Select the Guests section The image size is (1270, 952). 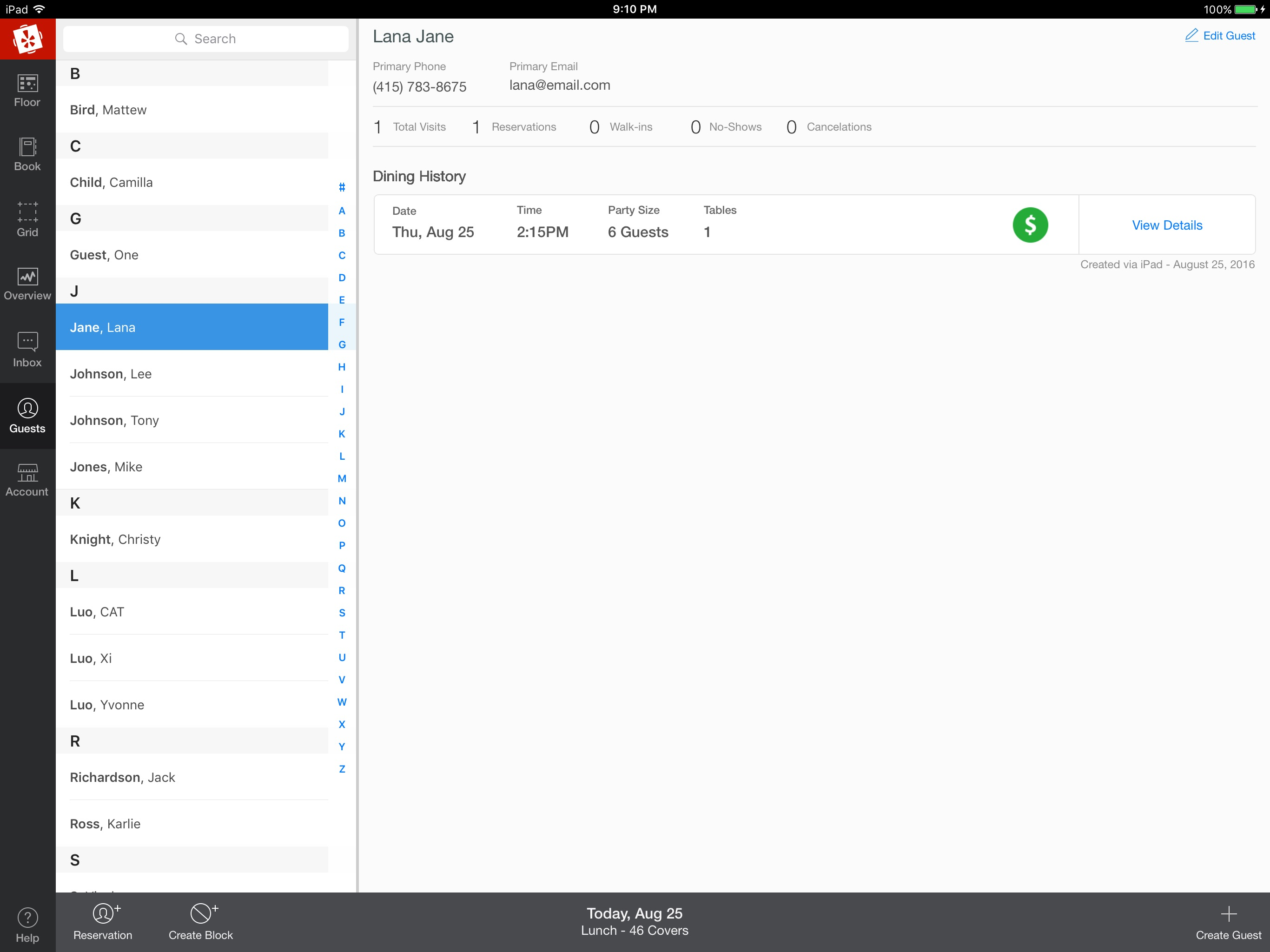click(x=27, y=416)
